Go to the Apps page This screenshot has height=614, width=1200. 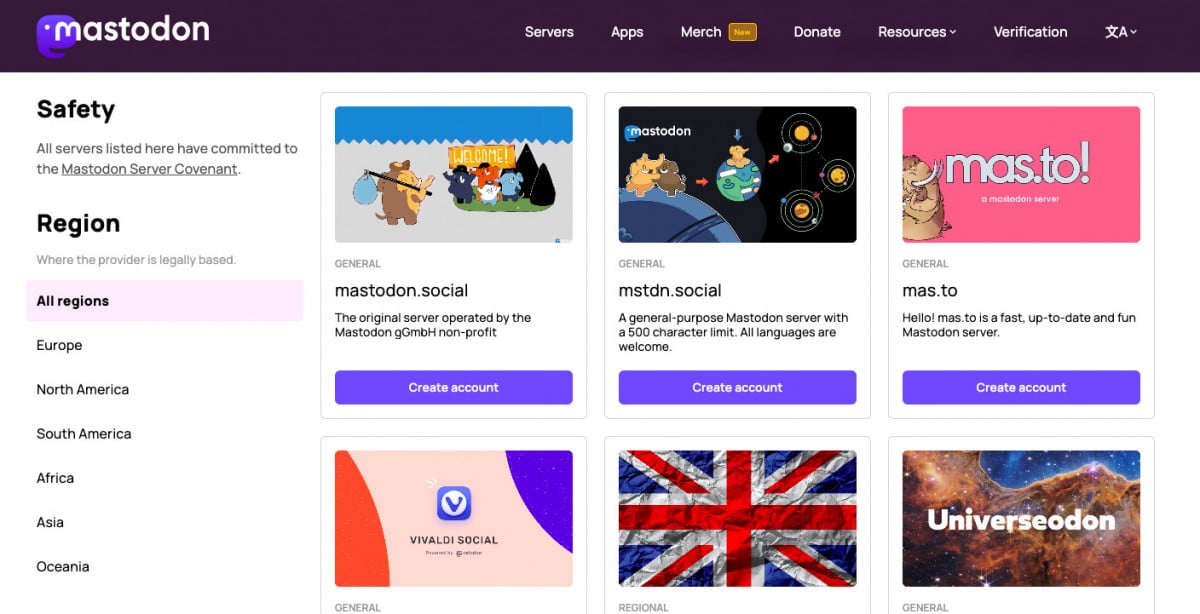pos(627,32)
